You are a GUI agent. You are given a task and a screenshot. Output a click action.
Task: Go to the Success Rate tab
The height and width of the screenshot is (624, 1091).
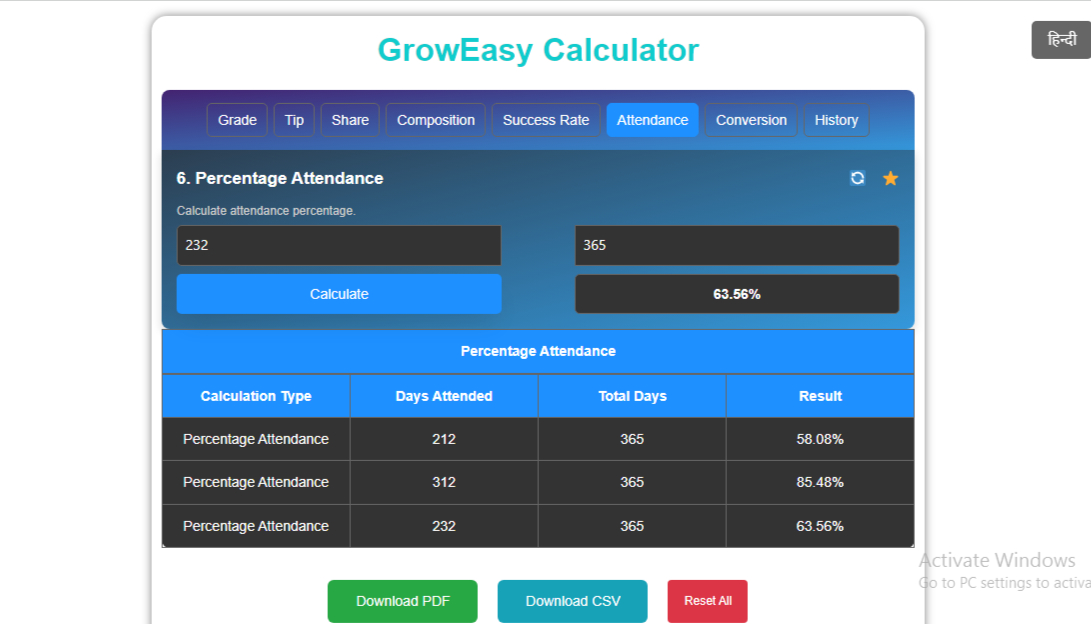546,120
